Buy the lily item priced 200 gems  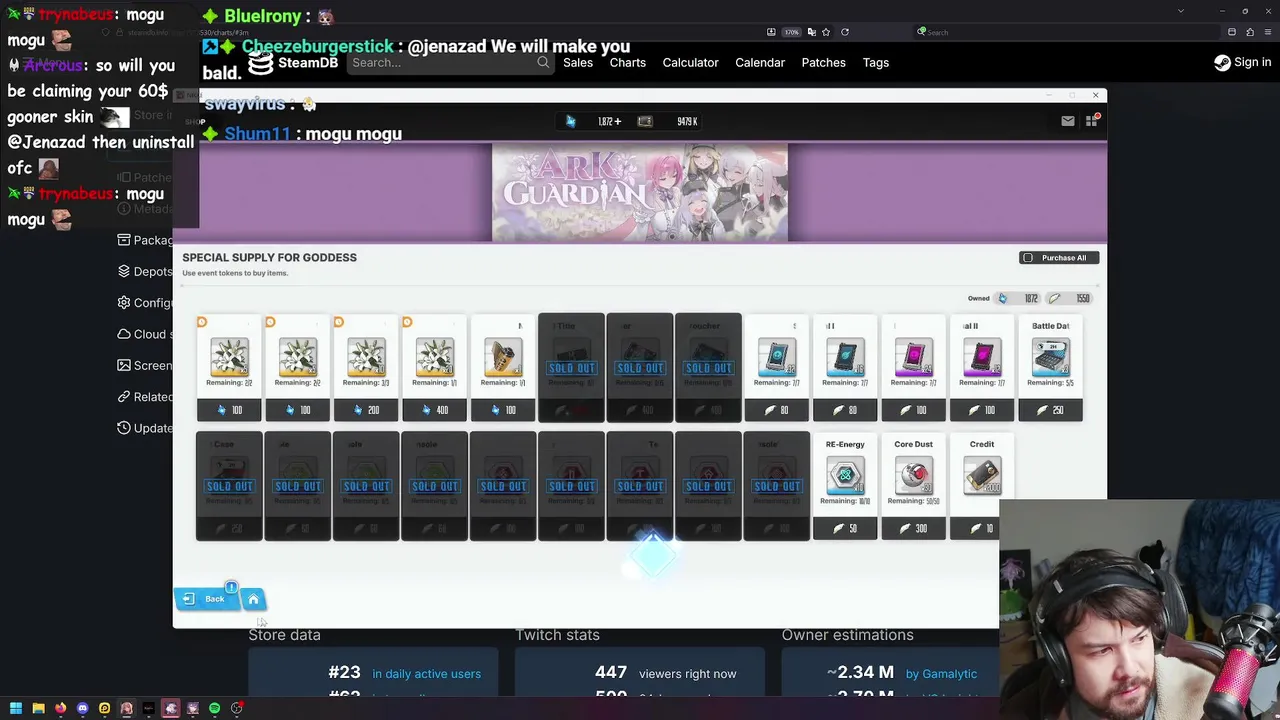click(x=366, y=410)
